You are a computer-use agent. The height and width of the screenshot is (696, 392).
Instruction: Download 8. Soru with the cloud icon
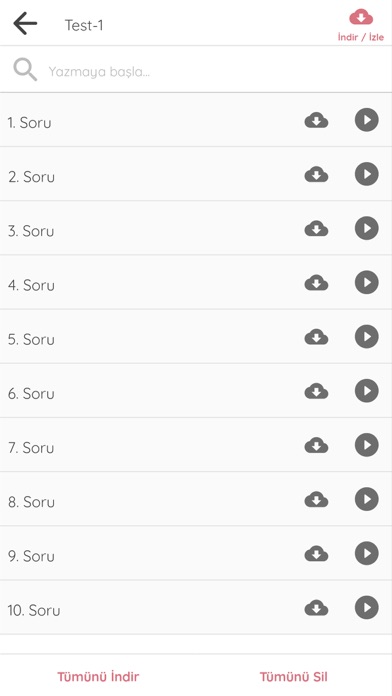tap(316, 499)
